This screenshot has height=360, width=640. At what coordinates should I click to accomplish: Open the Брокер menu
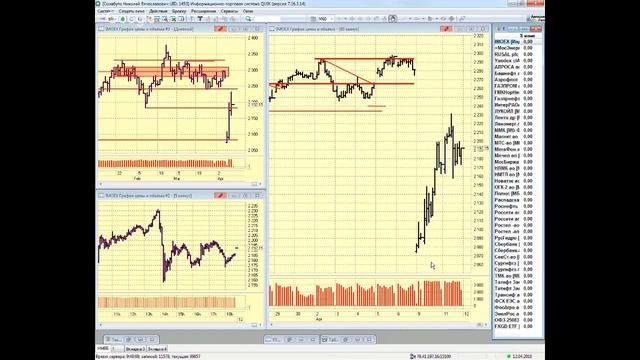click(179, 11)
